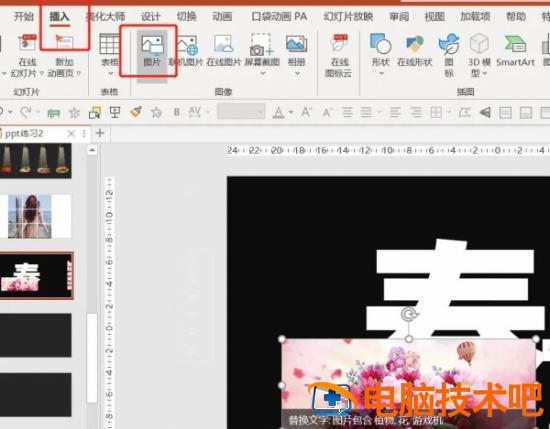
Task: Open the 帮助 (Help) tab
Action: (x=516, y=16)
